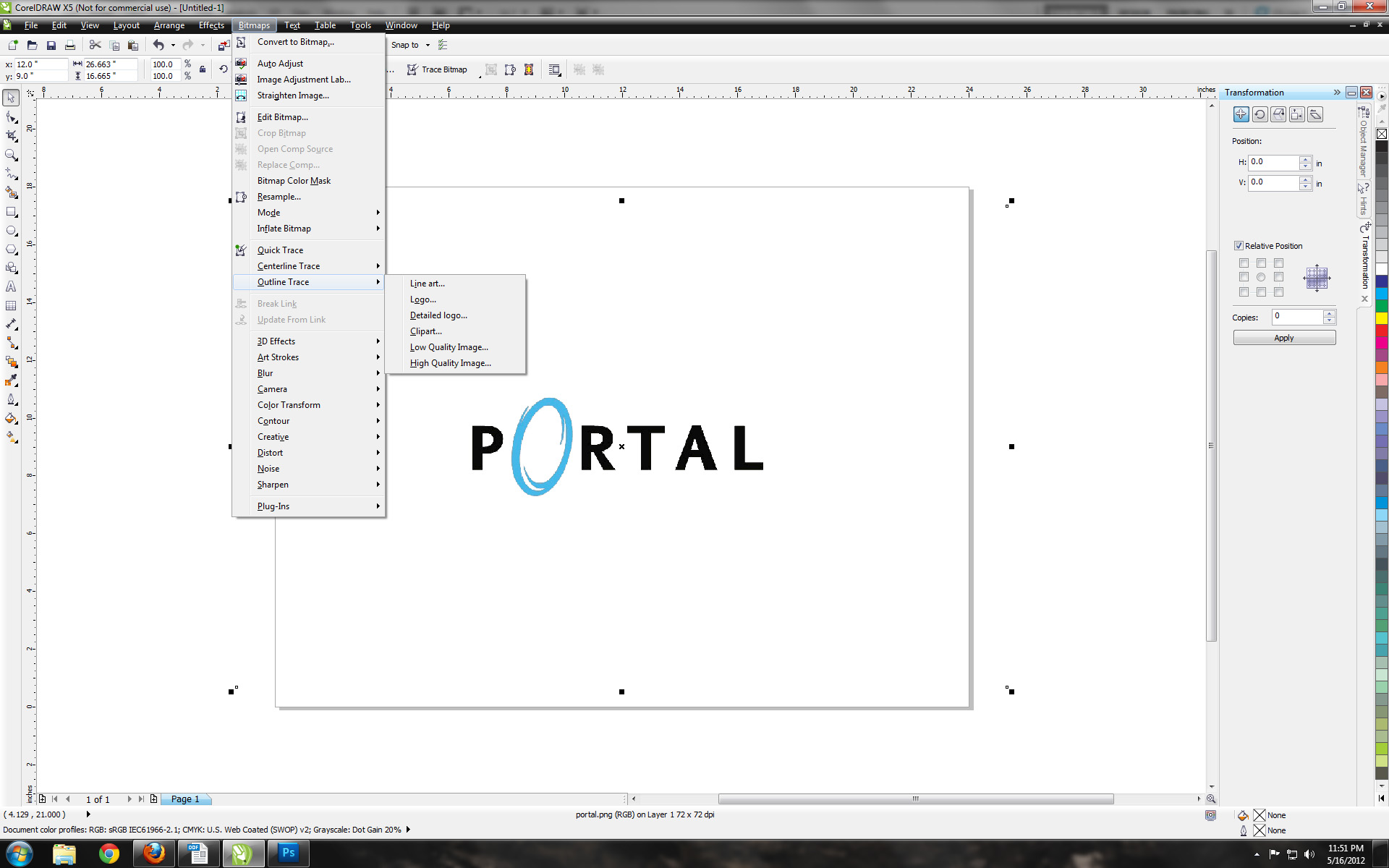Select the Fill tool bucket icon

(x=11, y=418)
